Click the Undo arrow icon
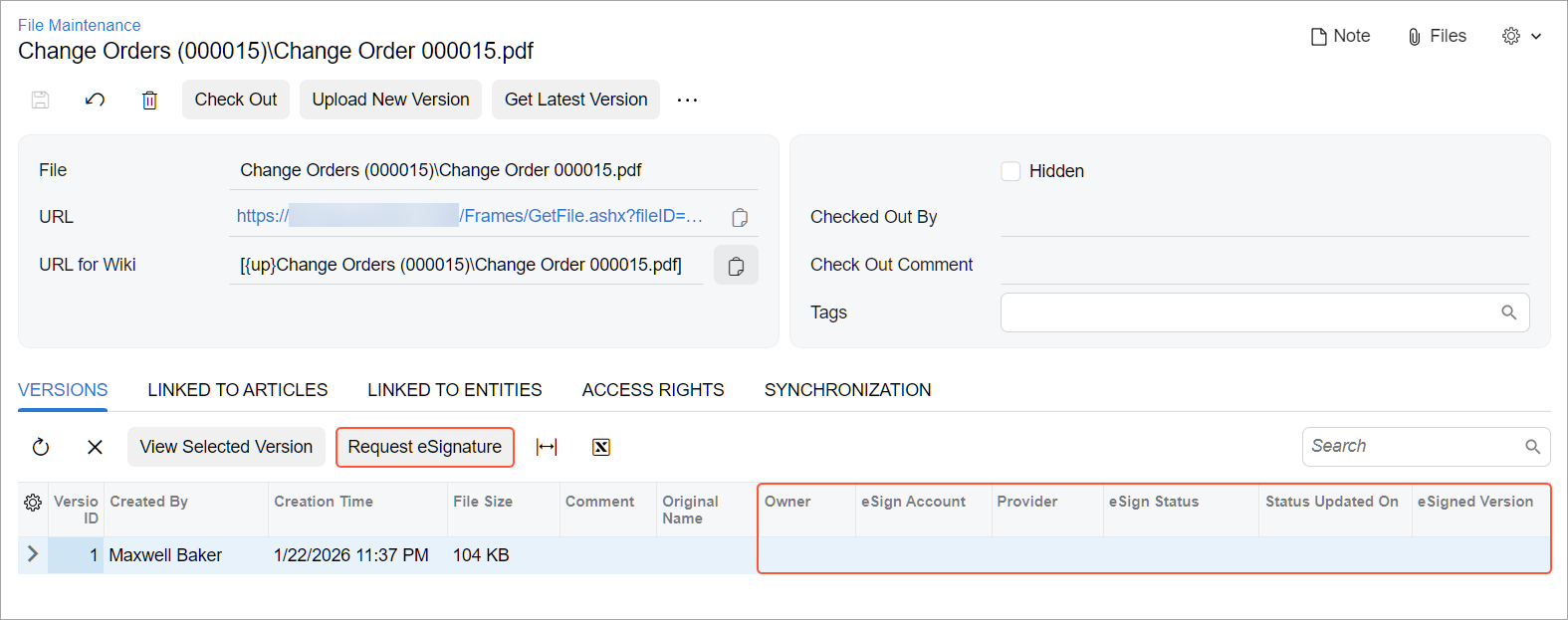Viewport: 1568px width, 620px height. click(95, 100)
